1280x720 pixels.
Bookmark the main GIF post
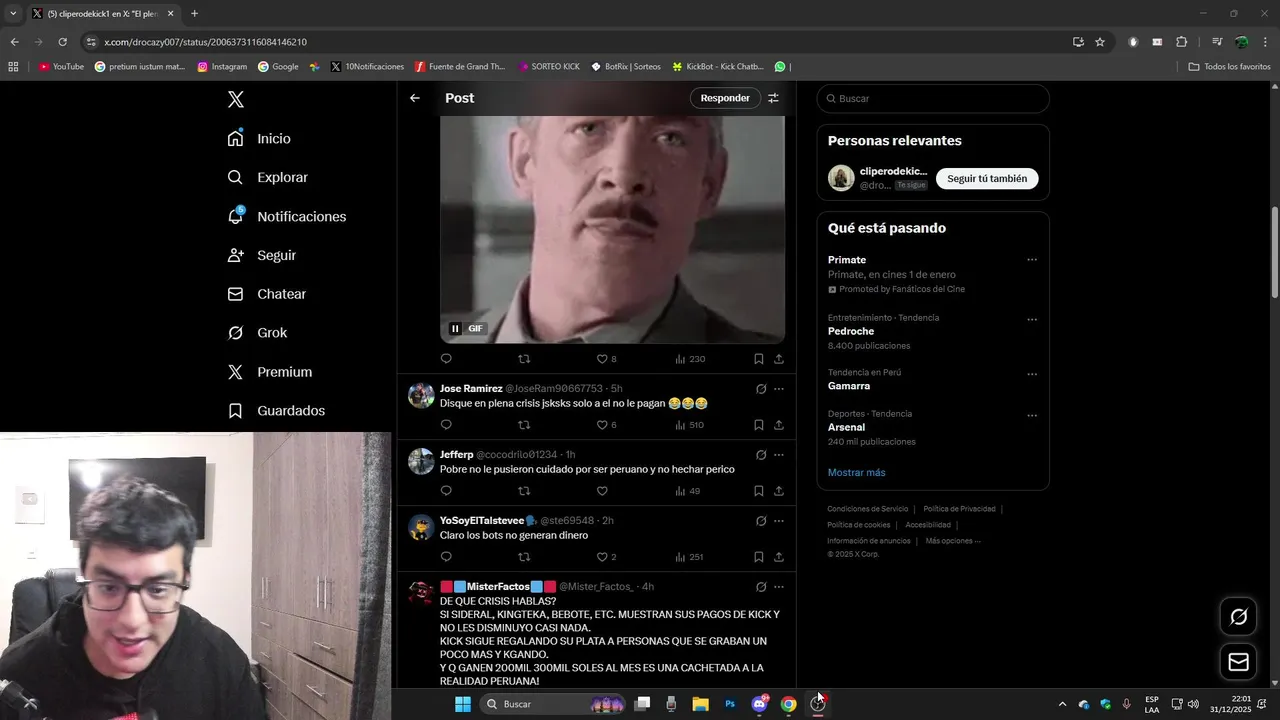(758, 359)
